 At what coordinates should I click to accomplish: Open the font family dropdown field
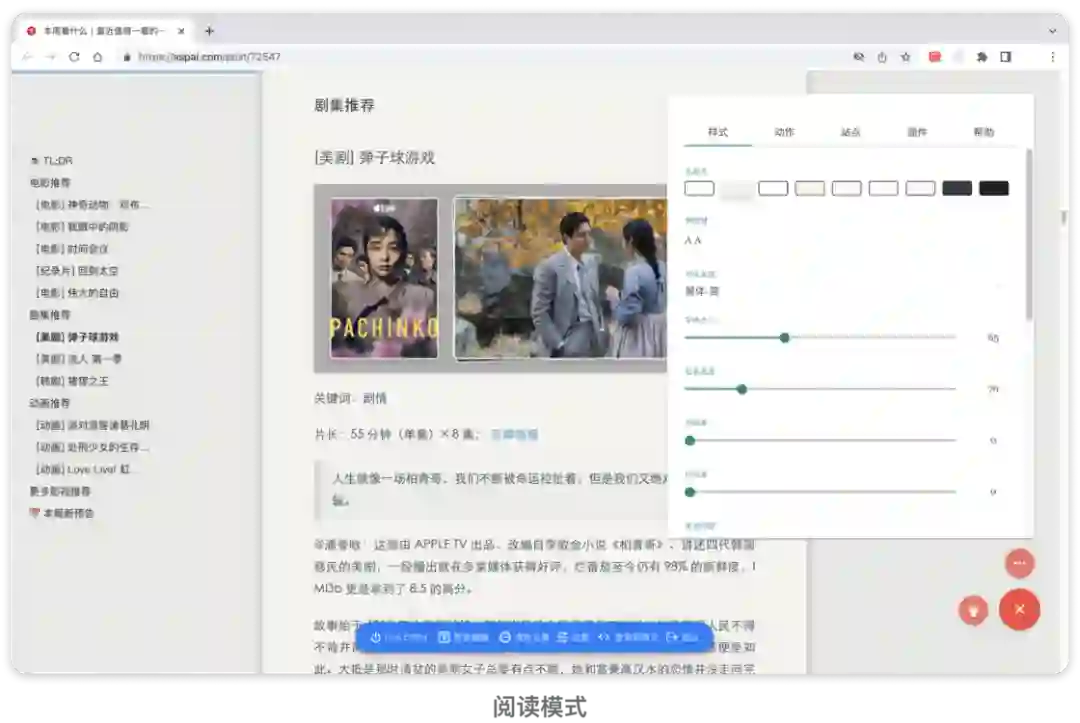tap(843, 291)
